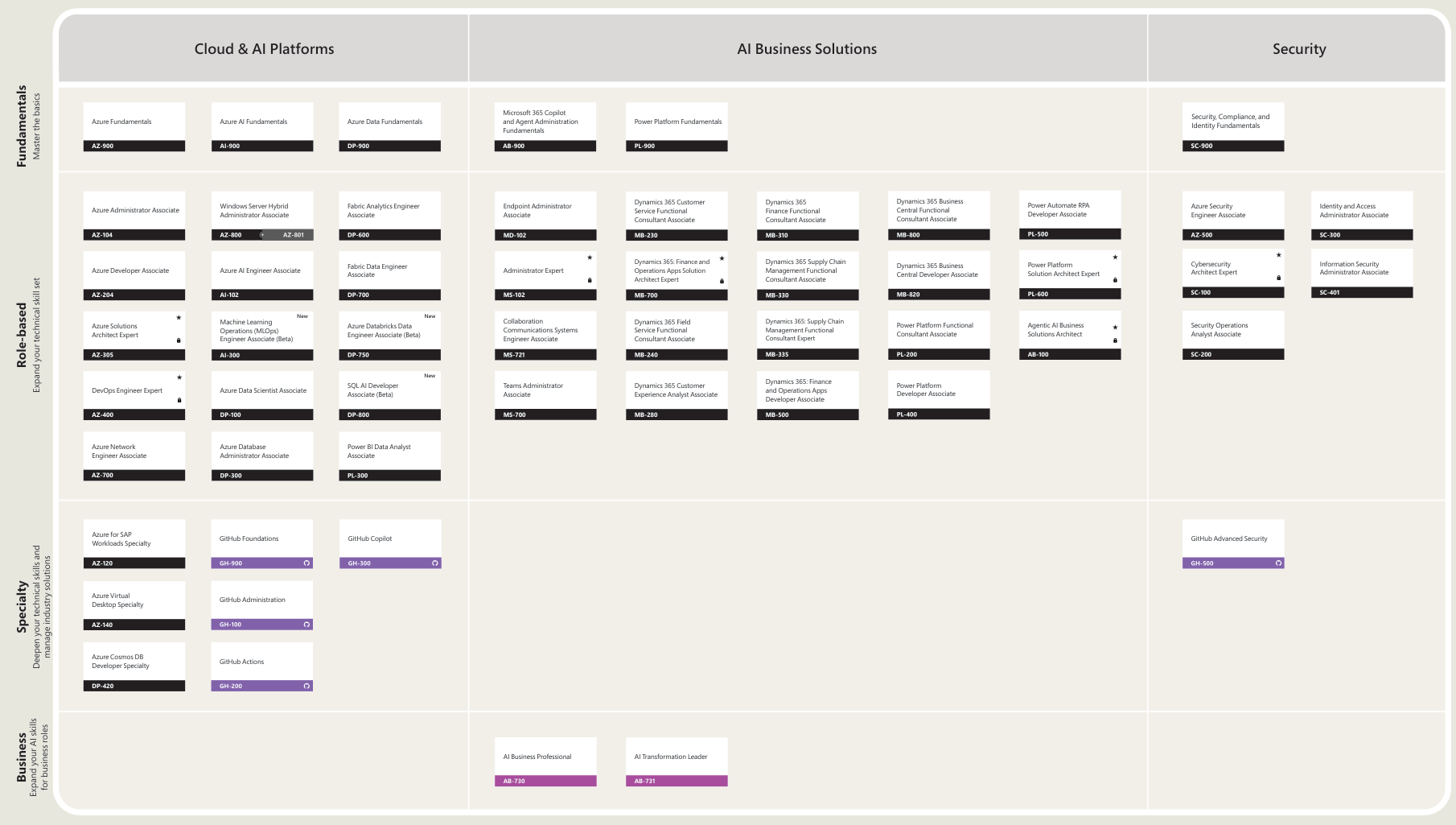Click star icon on Agentic AI Business Solutions Architect
The height and width of the screenshot is (825, 1456).
(1115, 328)
